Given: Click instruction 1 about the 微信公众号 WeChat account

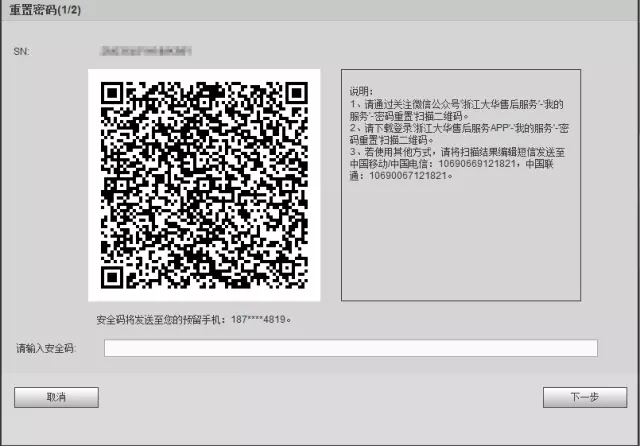Looking at the screenshot, I should [x=456, y=110].
